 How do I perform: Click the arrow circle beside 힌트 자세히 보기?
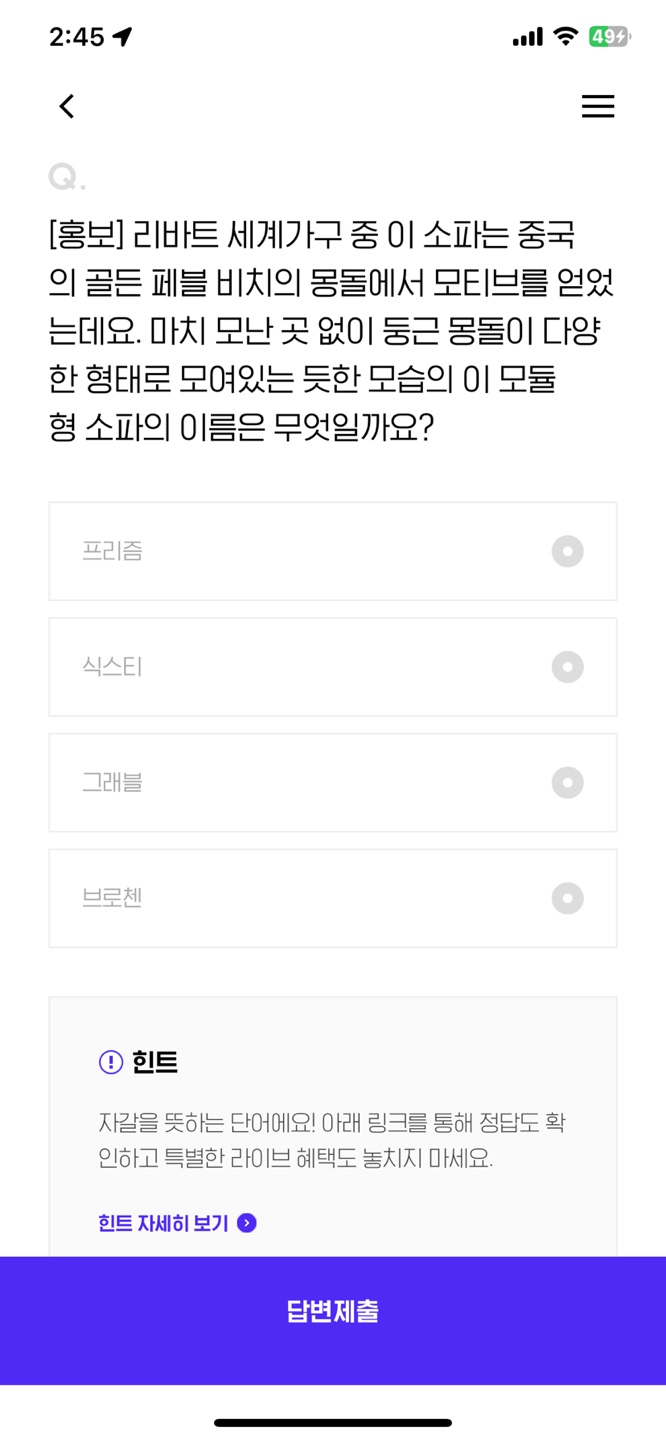tap(247, 1223)
